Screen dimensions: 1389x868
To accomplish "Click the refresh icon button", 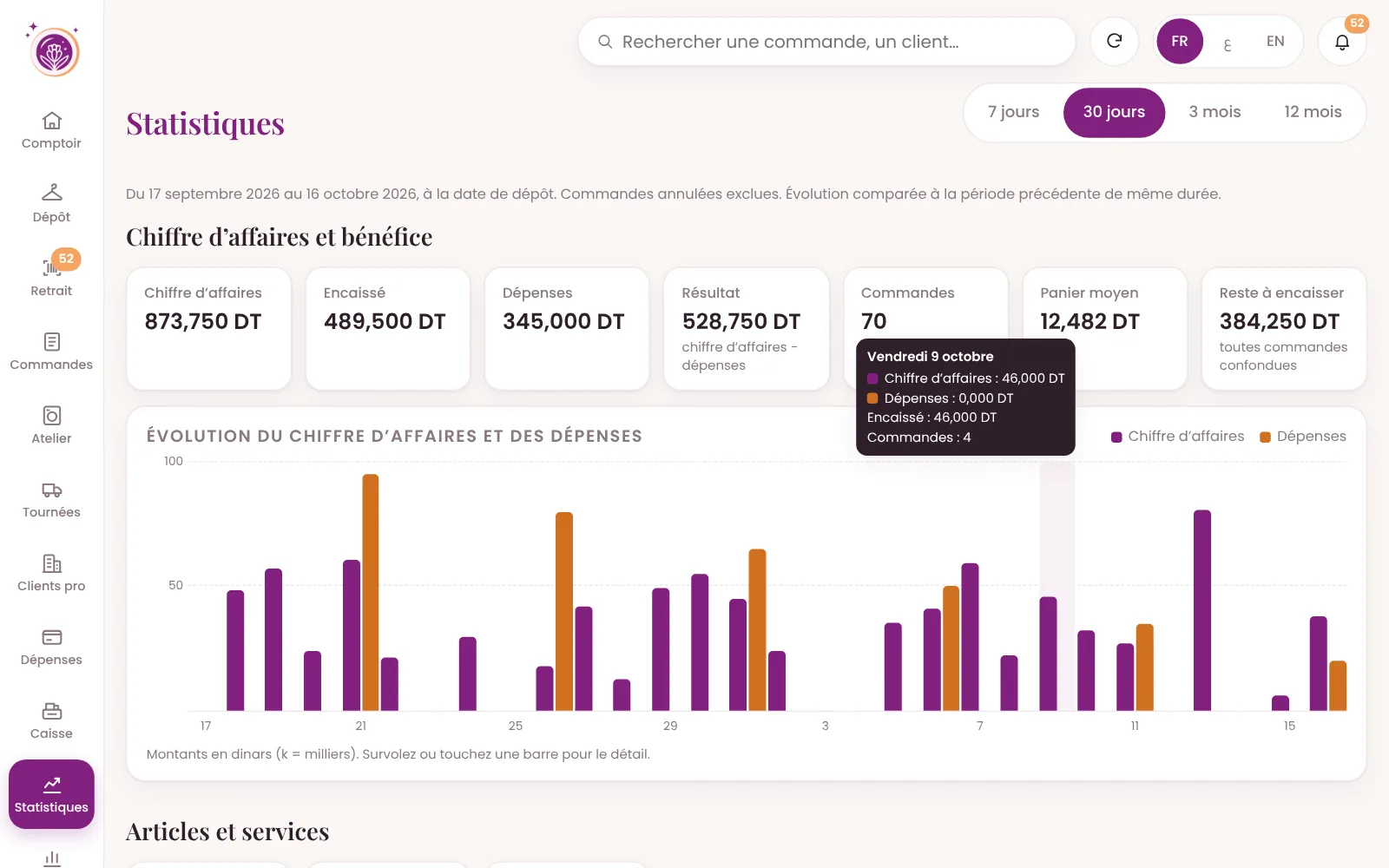I will pos(1115,41).
